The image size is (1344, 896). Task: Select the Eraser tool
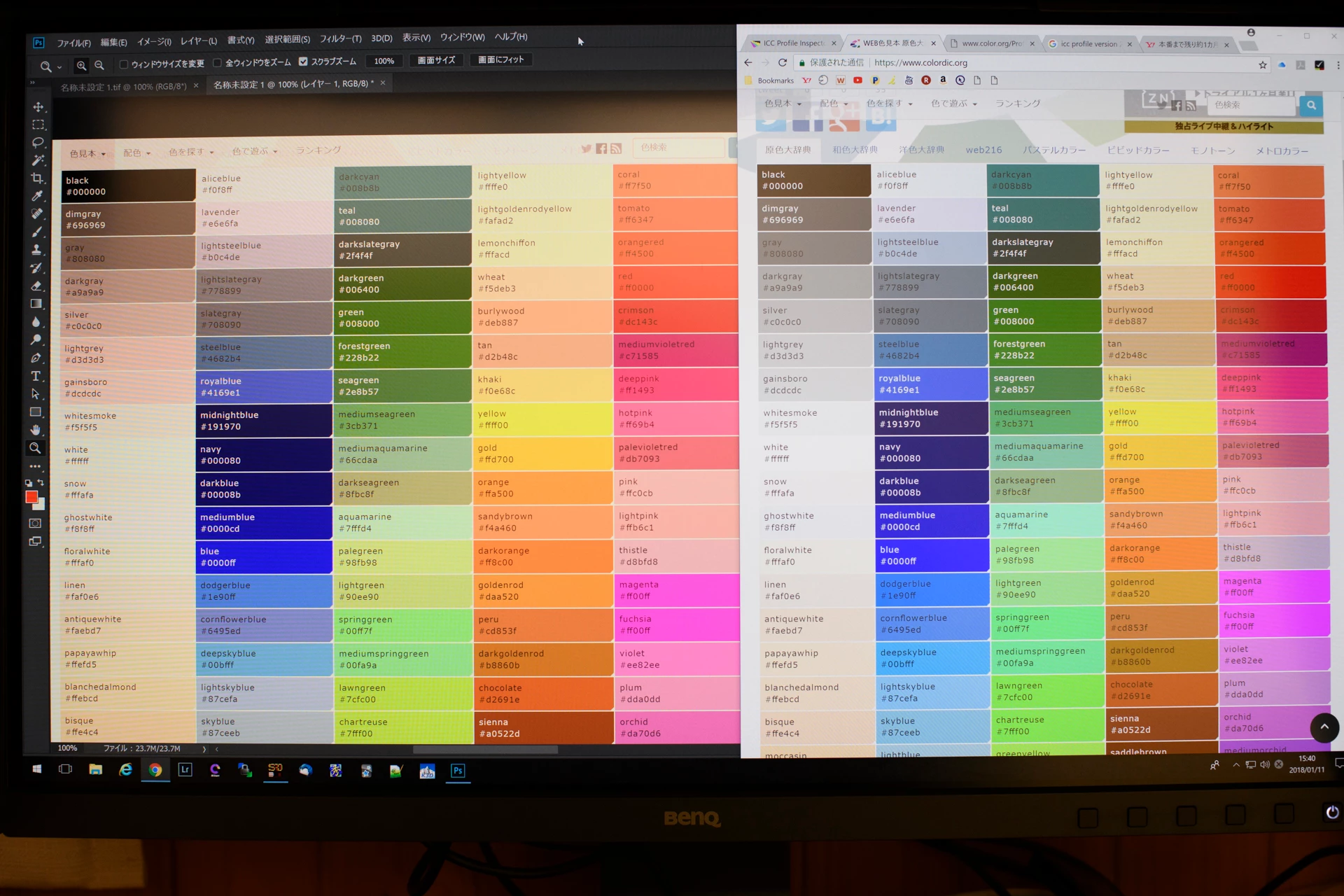tap(37, 286)
